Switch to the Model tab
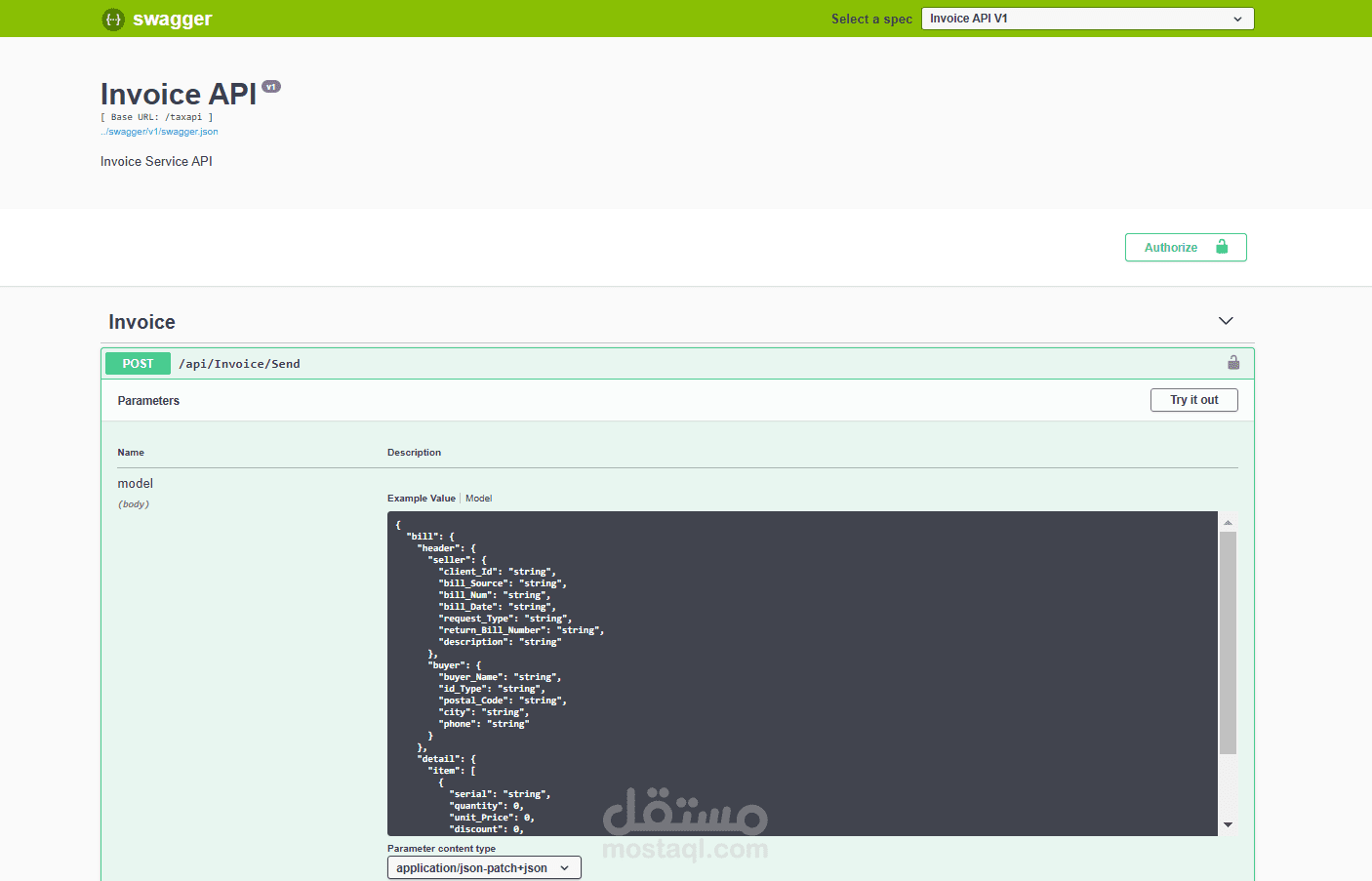This screenshot has width=1372, height=881. pos(478,499)
